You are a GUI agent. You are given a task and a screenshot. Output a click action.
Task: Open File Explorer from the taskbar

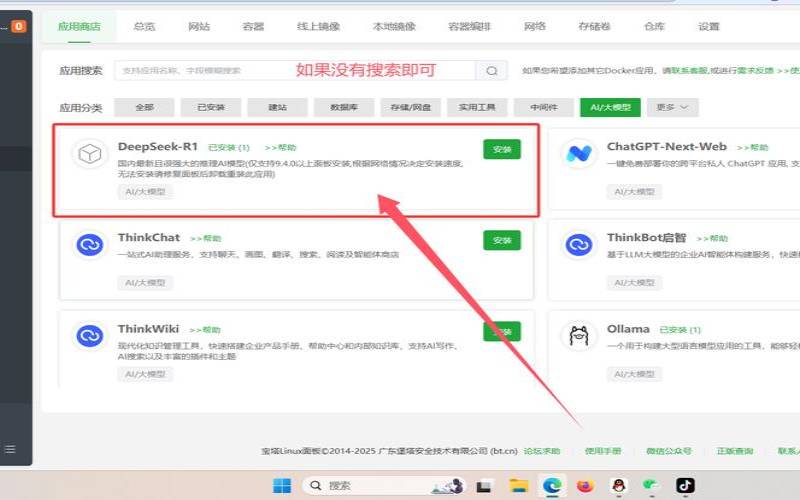[x=518, y=485]
